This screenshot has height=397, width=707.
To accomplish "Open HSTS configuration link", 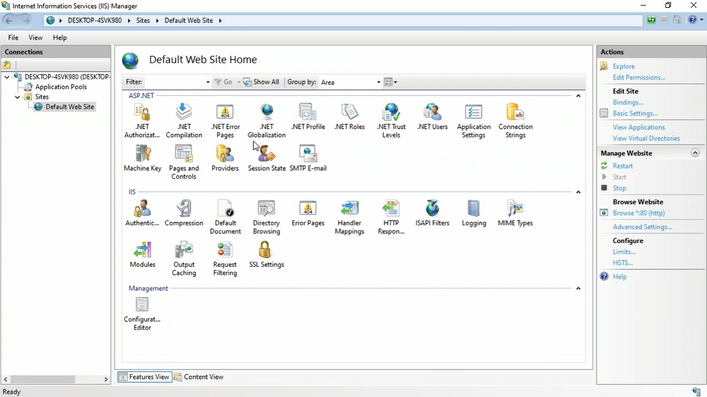I will coord(622,263).
